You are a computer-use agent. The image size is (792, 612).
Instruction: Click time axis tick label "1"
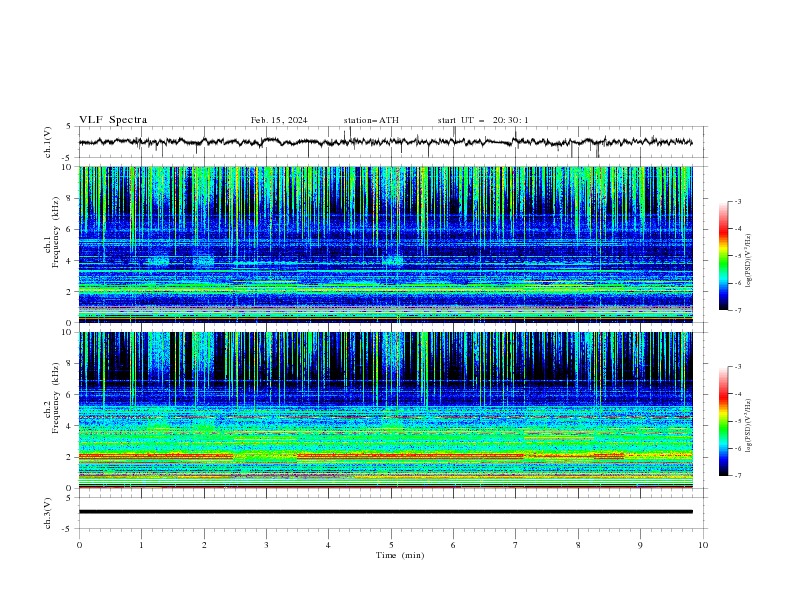pos(142,545)
